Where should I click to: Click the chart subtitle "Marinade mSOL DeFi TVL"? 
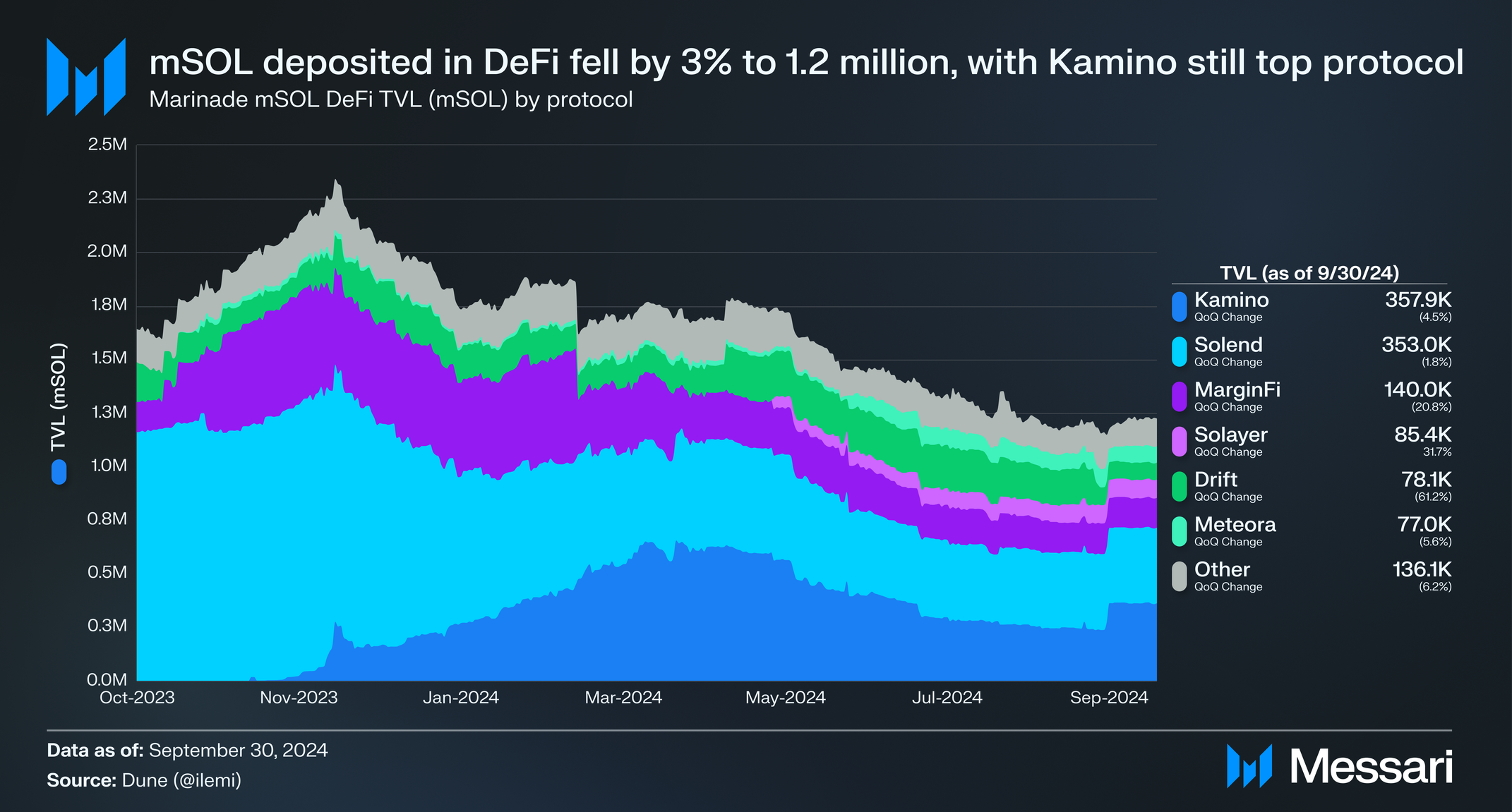[x=390, y=99]
